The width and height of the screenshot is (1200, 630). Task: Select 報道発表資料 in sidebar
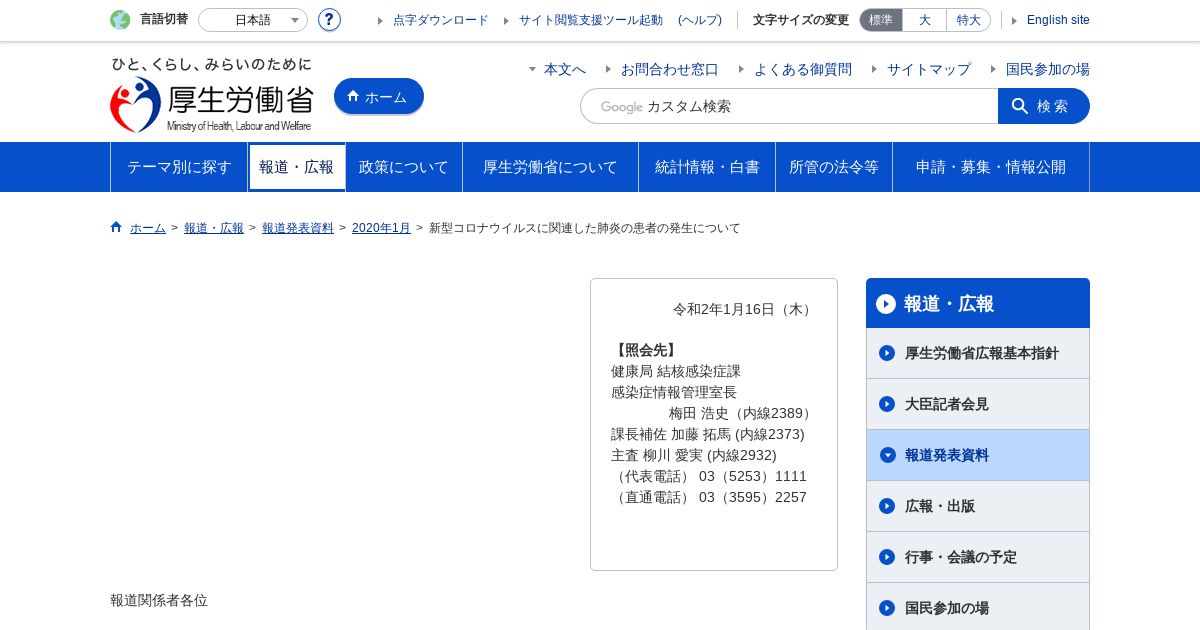[978, 455]
